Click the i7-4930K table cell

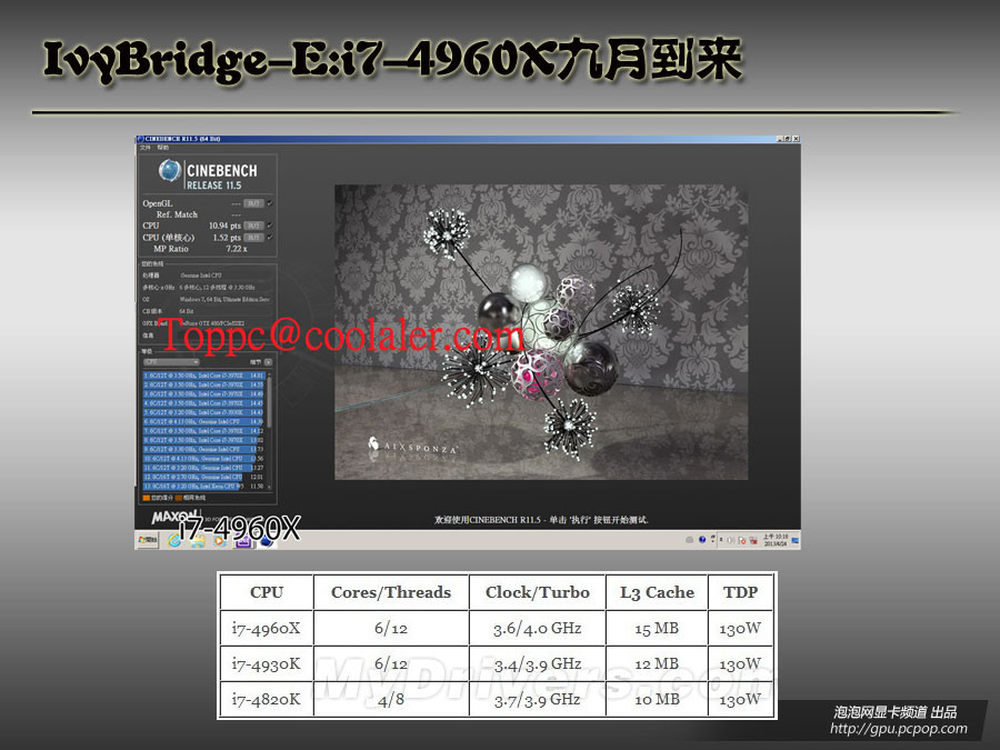coord(267,664)
